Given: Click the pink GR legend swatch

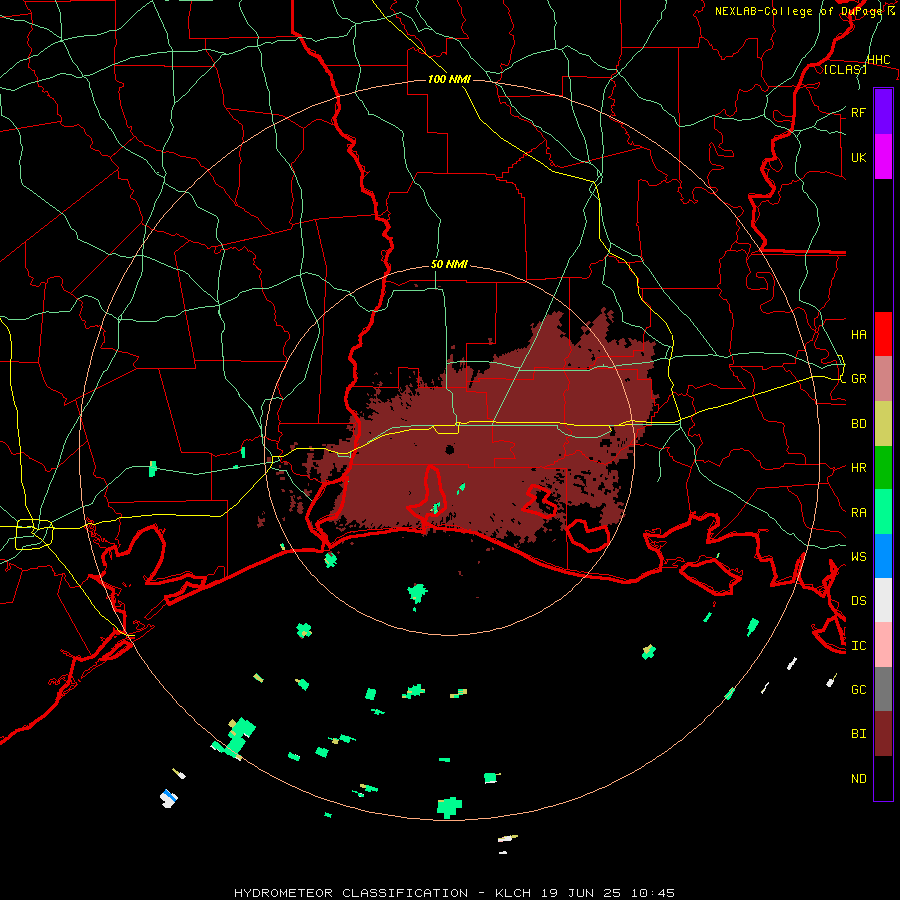Looking at the screenshot, I should [883, 379].
